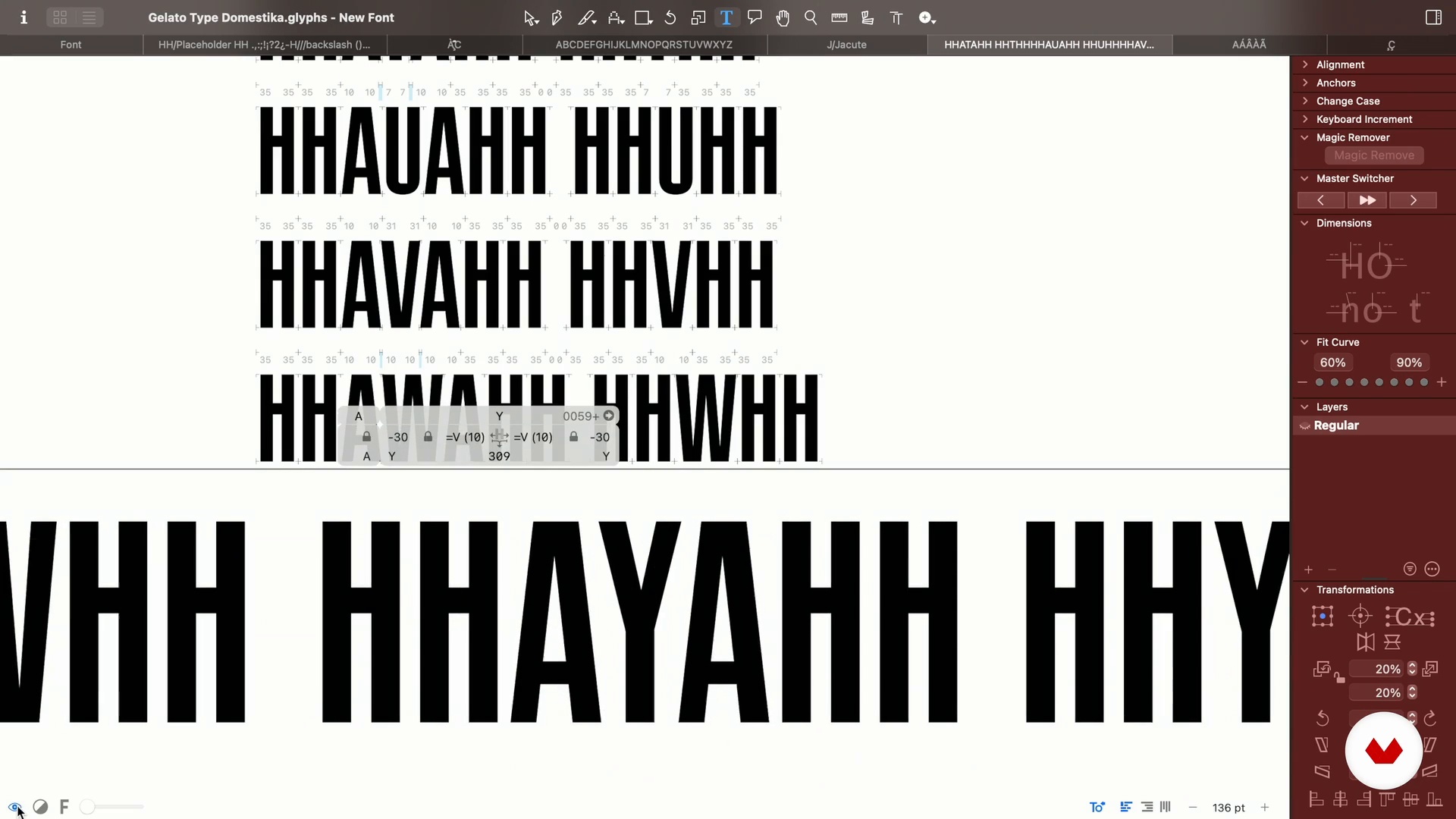Collapse the Magic Remover section
The height and width of the screenshot is (819, 1456).
1304,137
